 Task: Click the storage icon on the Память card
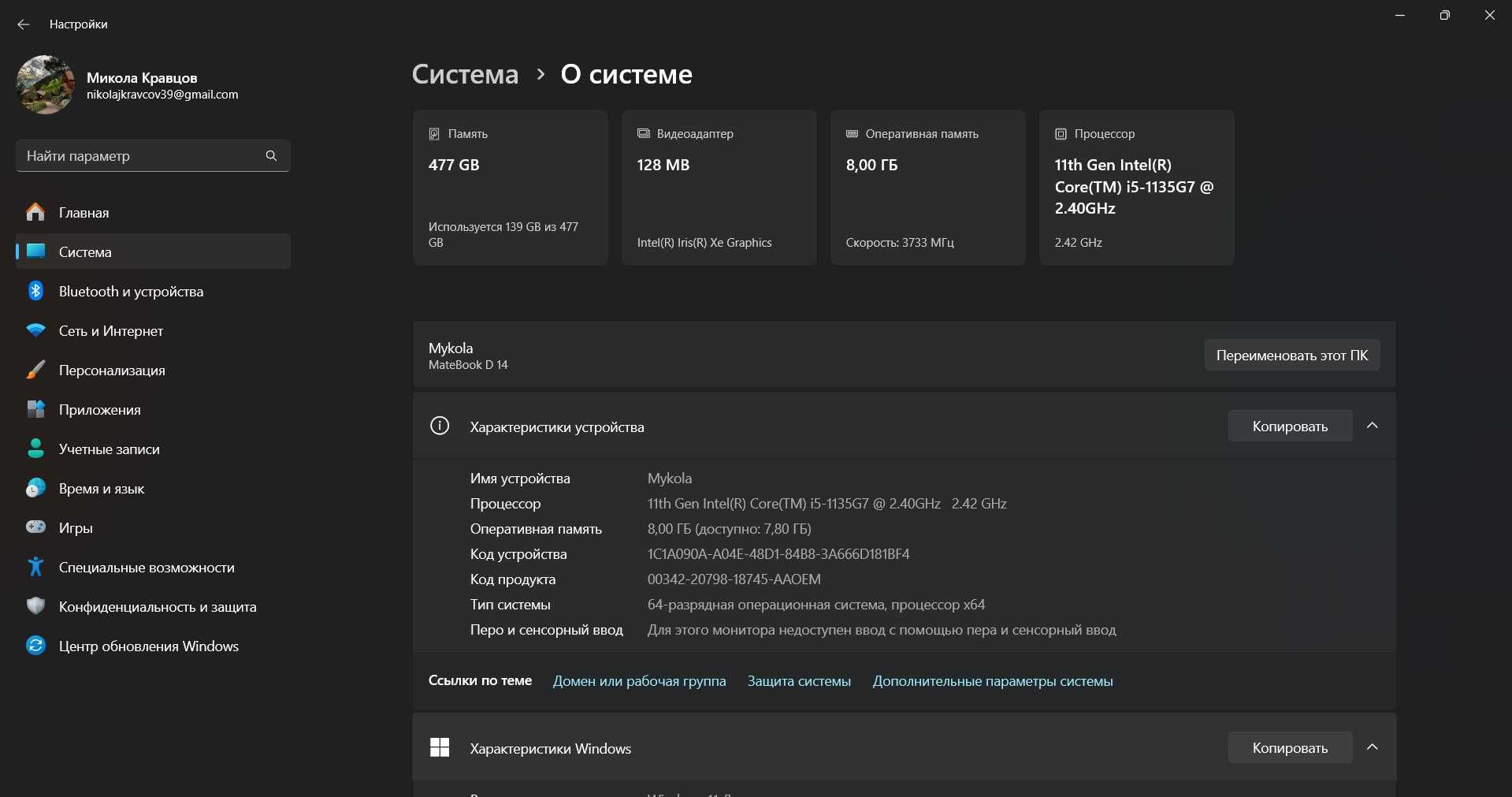(x=434, y=134)
